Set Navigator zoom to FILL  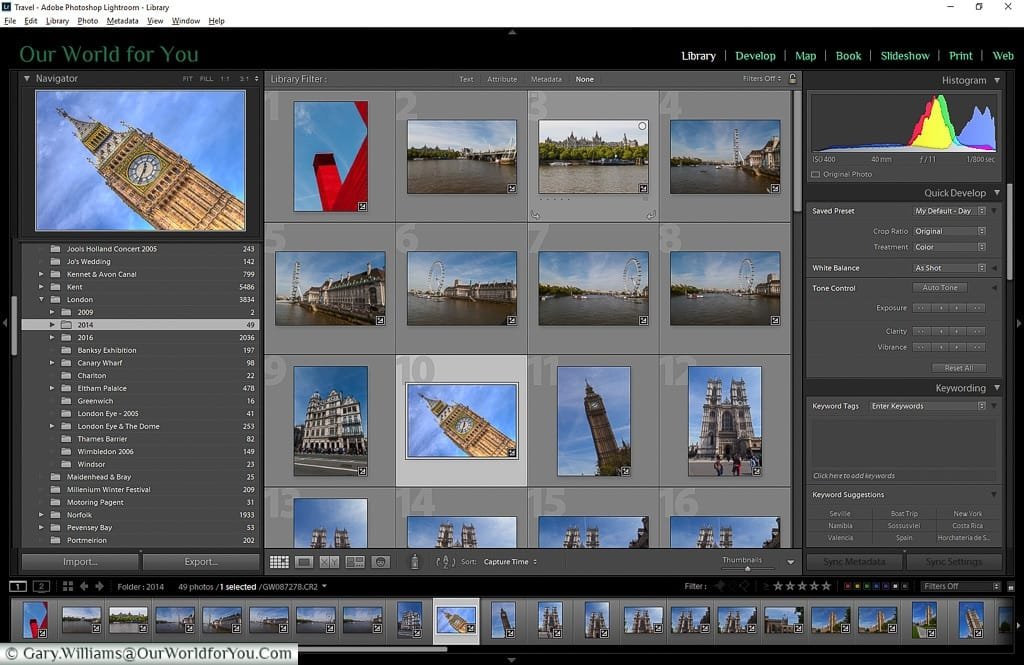[x=206, y=78]
